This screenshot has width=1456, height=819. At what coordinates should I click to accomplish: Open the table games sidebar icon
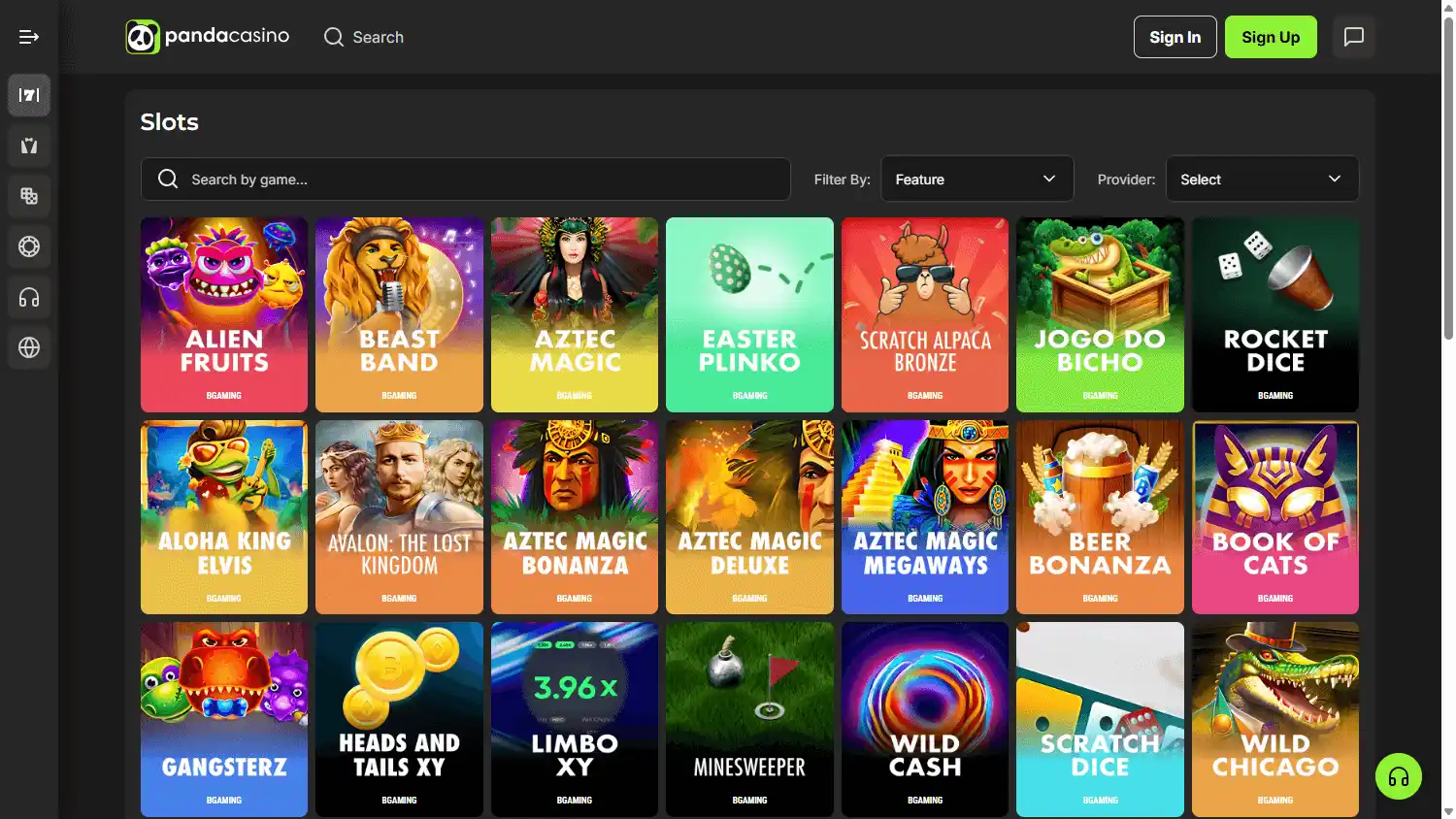[x=29, y=196]
